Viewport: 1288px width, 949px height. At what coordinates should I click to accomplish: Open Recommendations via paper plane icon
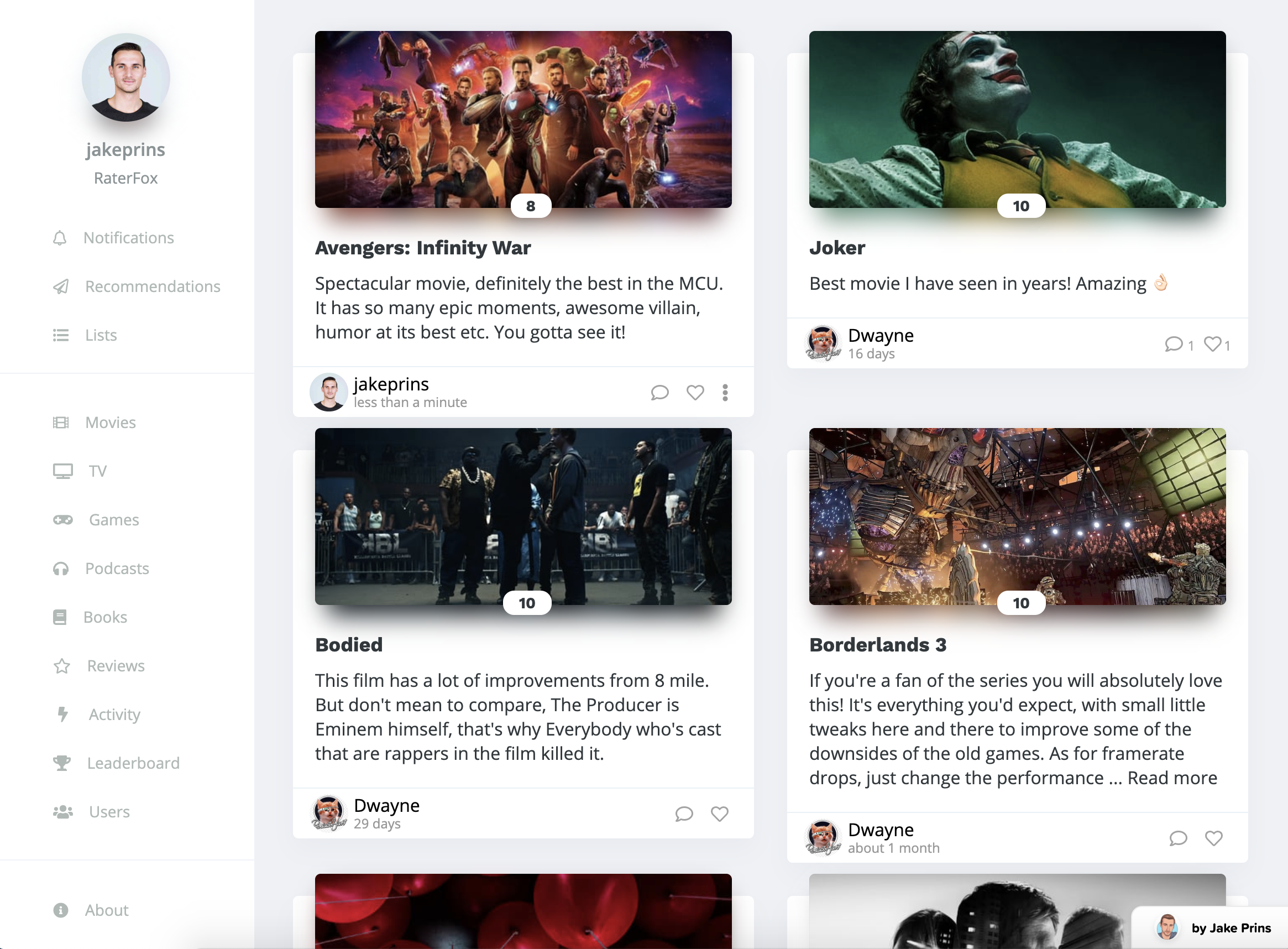(61, 286)
